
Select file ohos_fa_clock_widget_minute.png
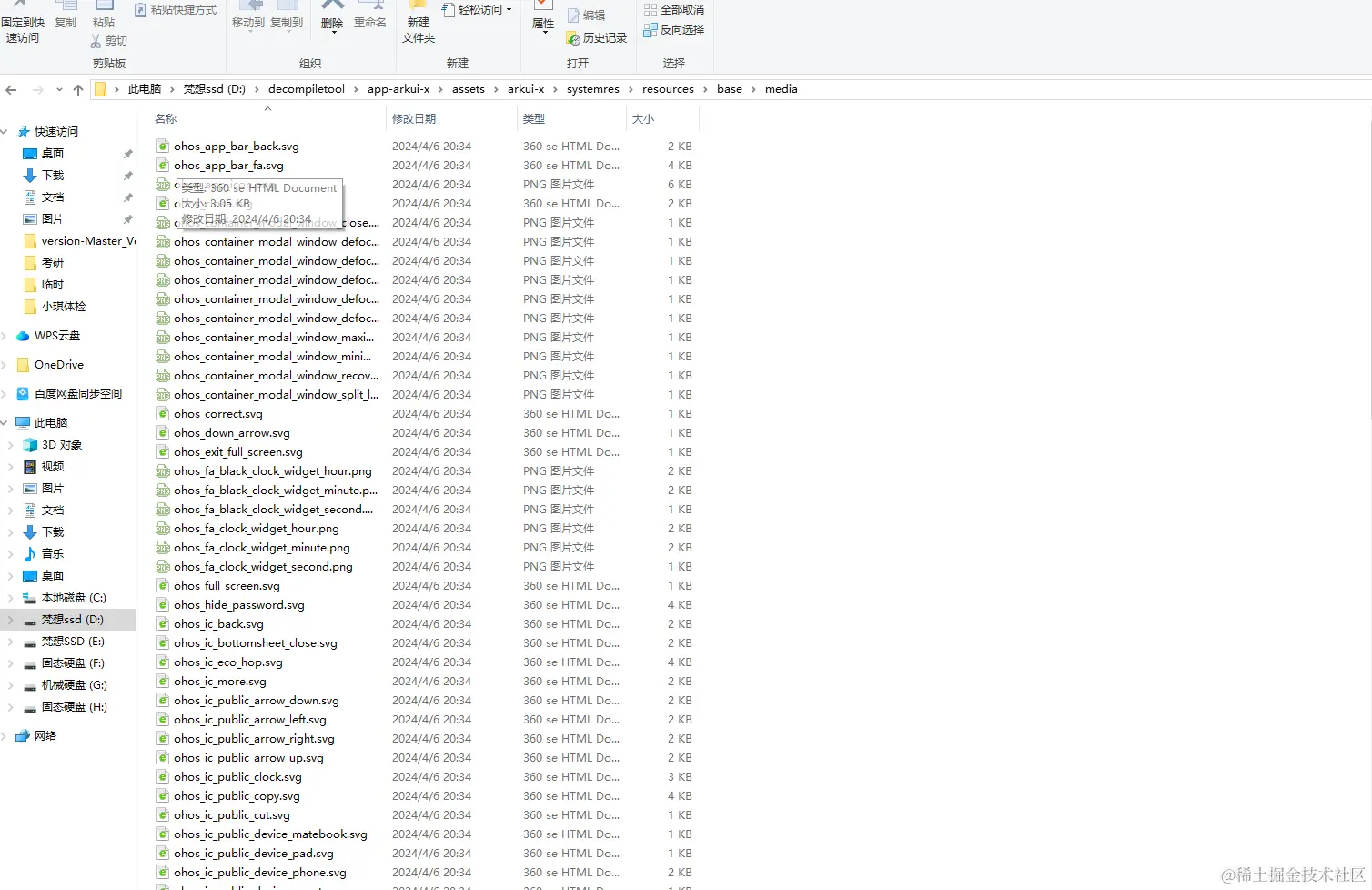click(262, 548)
